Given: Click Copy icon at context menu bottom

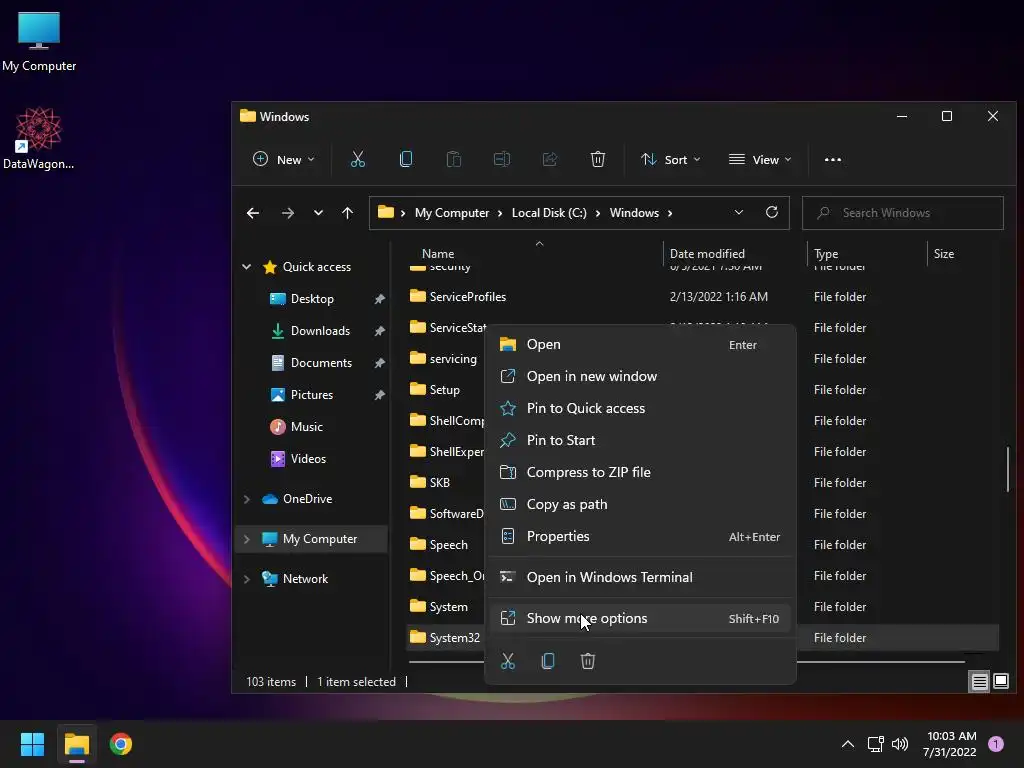Looking at the screenshot, I should click(x=548, y=661).
